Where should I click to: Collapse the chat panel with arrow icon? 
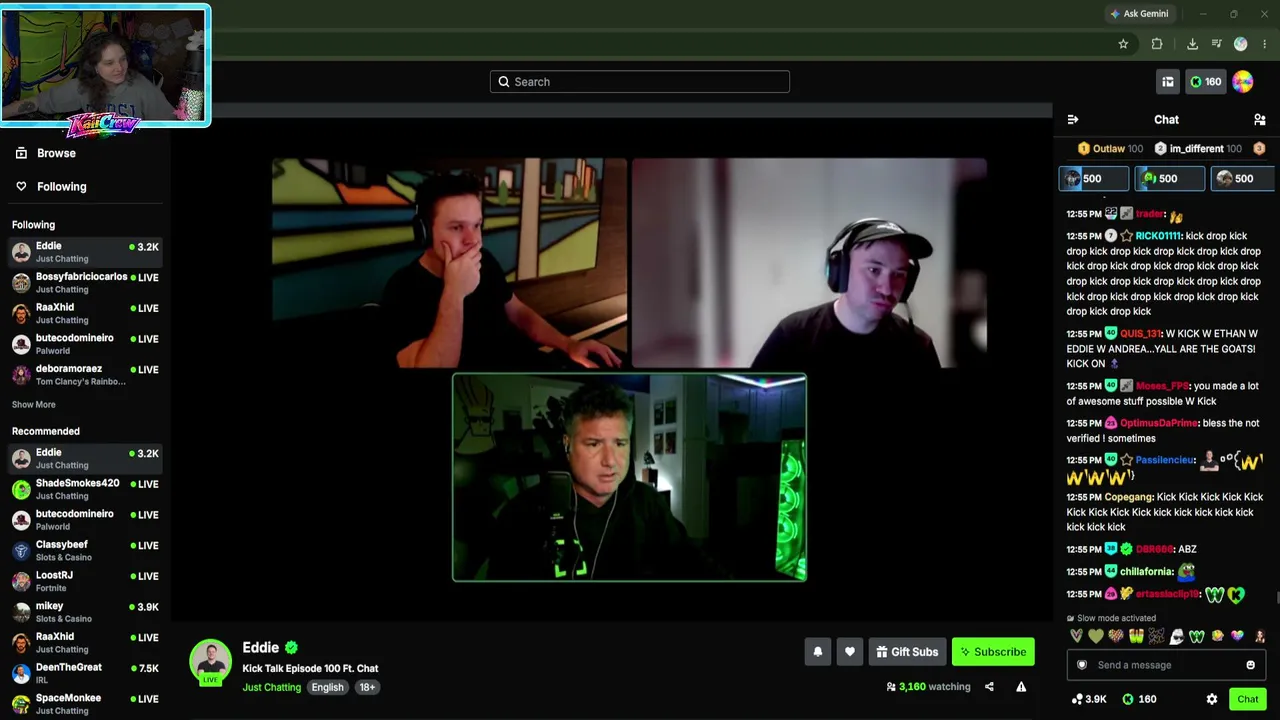(1073, 120)
